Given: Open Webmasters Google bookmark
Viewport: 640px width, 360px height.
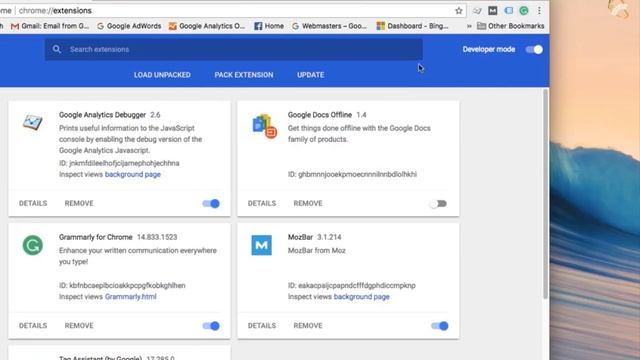Looking at the screenshot, I should point(329,26).
